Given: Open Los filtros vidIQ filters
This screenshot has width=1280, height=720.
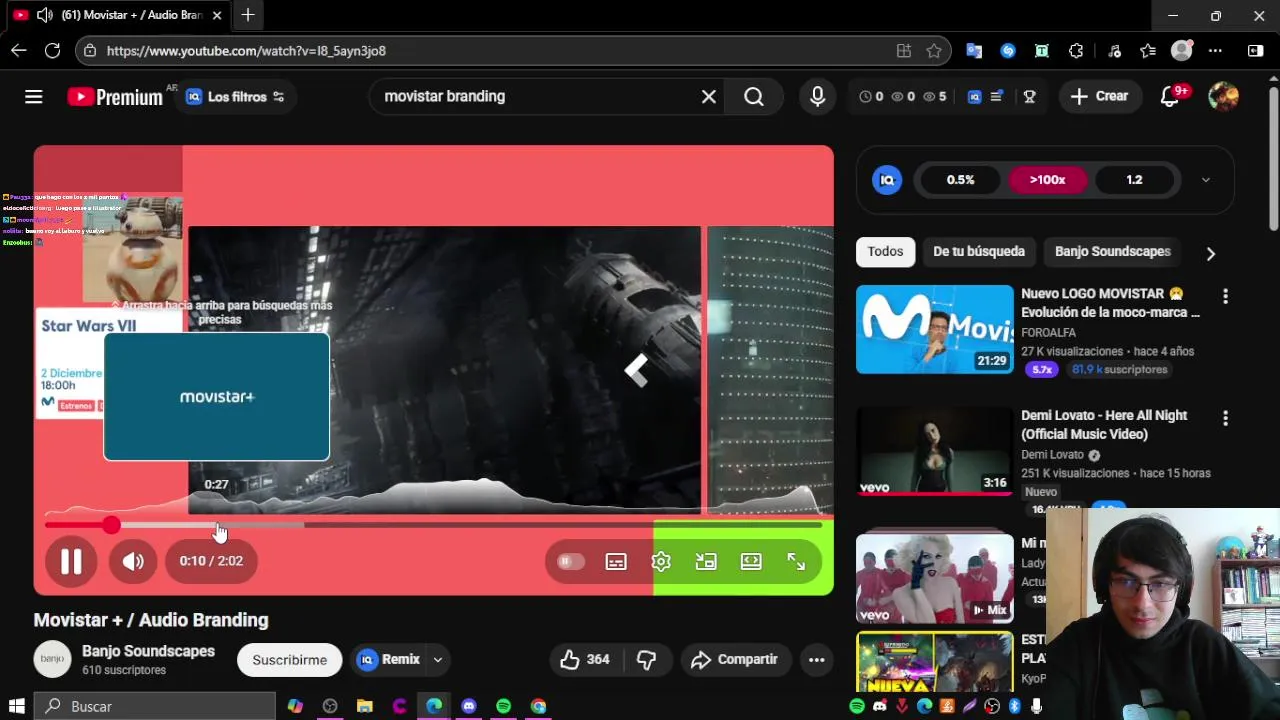Looking at the screenshot, I should (x=236, y=97).
